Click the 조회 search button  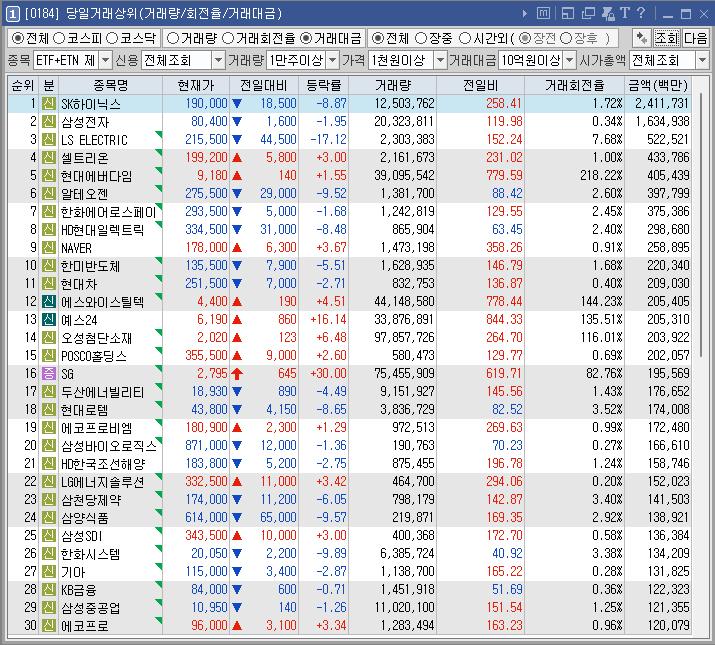[x=667, y=38]
